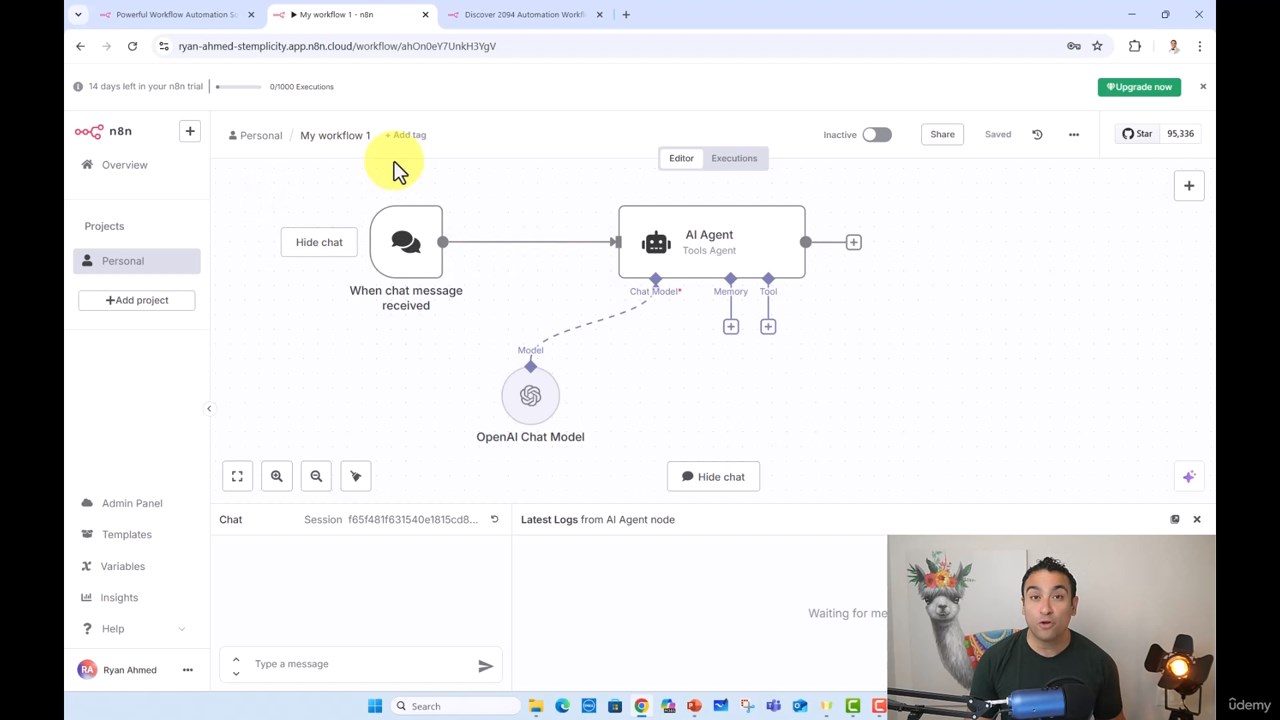Open the browser extensions menu
This screenshot has height=720, width=1280.
click(x=1135, y=46)
